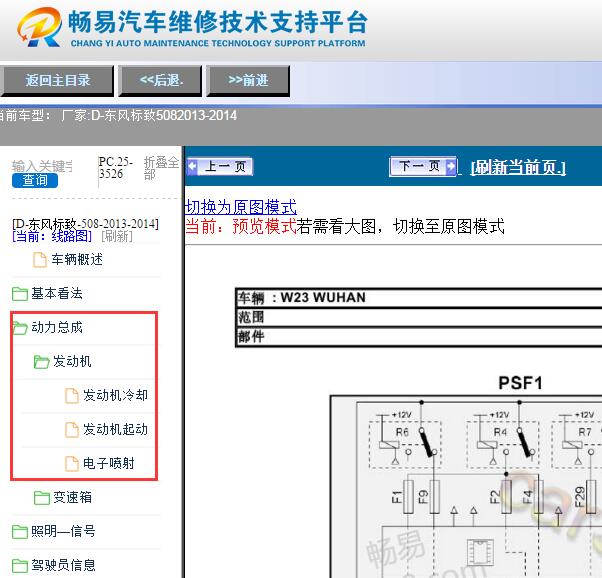
Task: Click 当前：线路图 link
Action: pos(52,236)
